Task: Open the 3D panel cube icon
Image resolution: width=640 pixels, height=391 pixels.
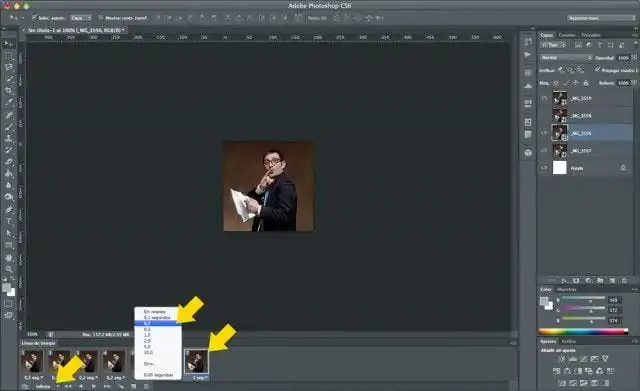Action: click(528, 153)
